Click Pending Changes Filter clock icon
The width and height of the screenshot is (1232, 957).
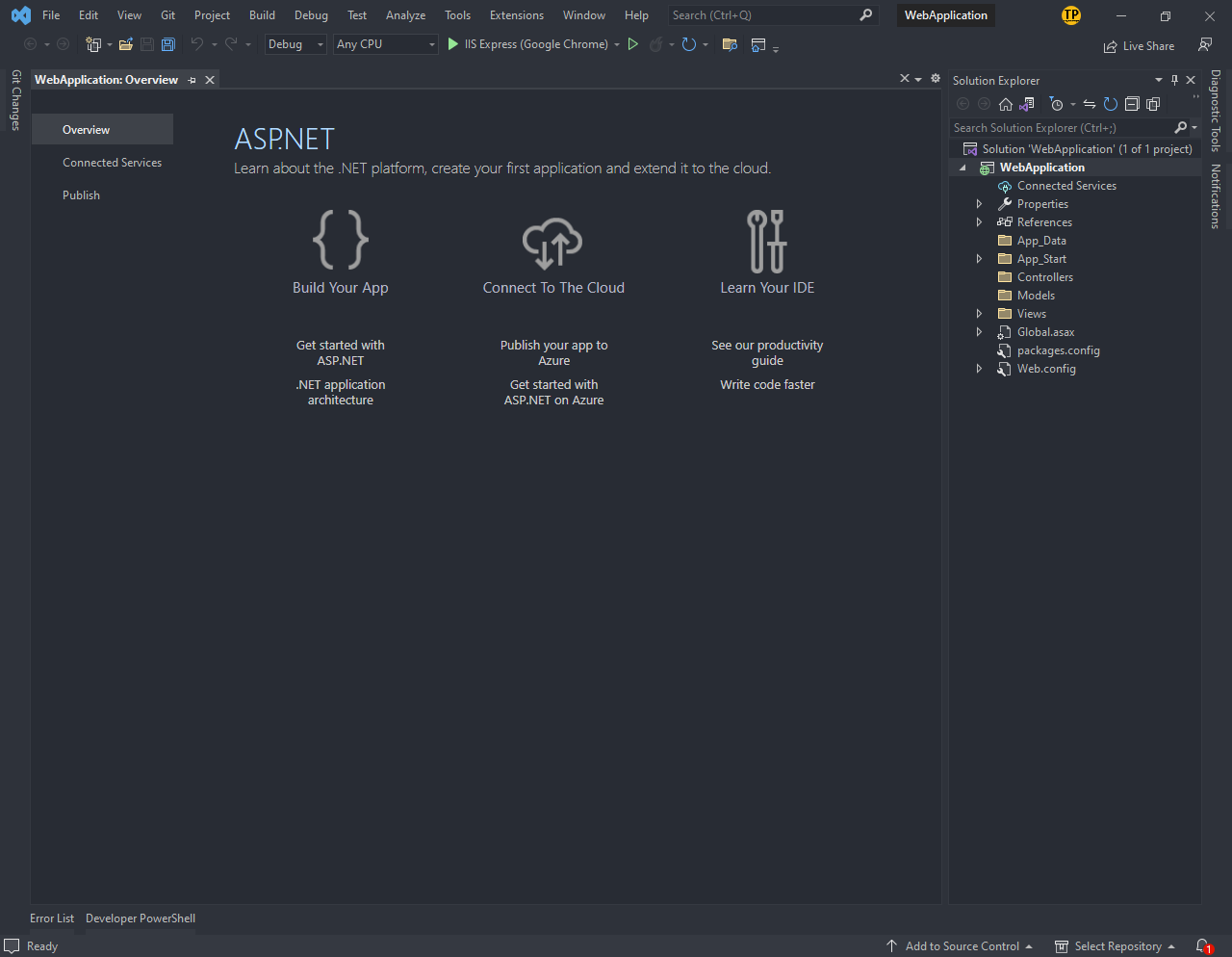(x=1056, y=104)
